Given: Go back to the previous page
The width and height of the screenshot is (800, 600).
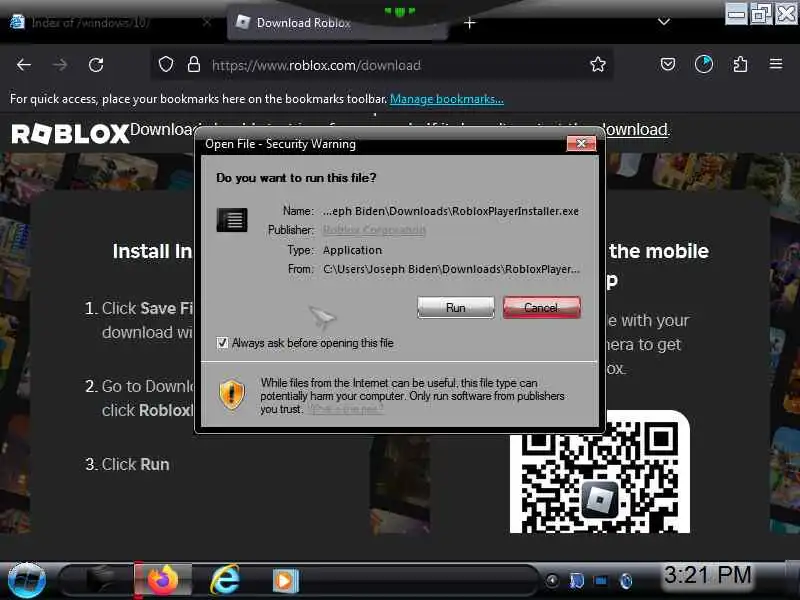Looking at the screenshot, I should click(x=23, y=65).
